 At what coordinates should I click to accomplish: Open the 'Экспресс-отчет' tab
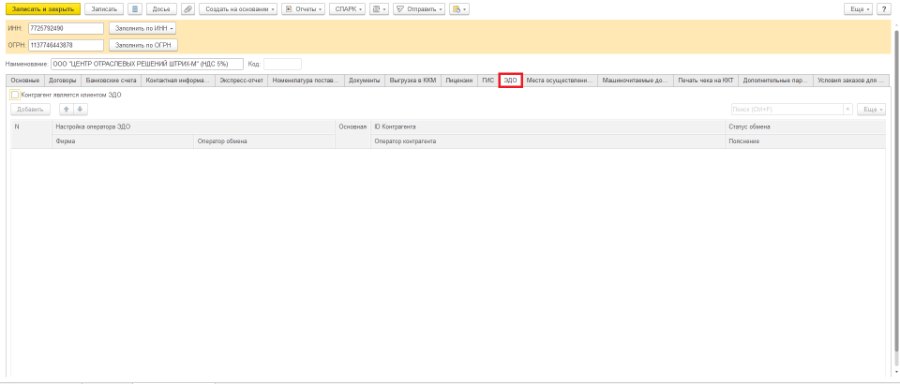click(x=241, y=81)
